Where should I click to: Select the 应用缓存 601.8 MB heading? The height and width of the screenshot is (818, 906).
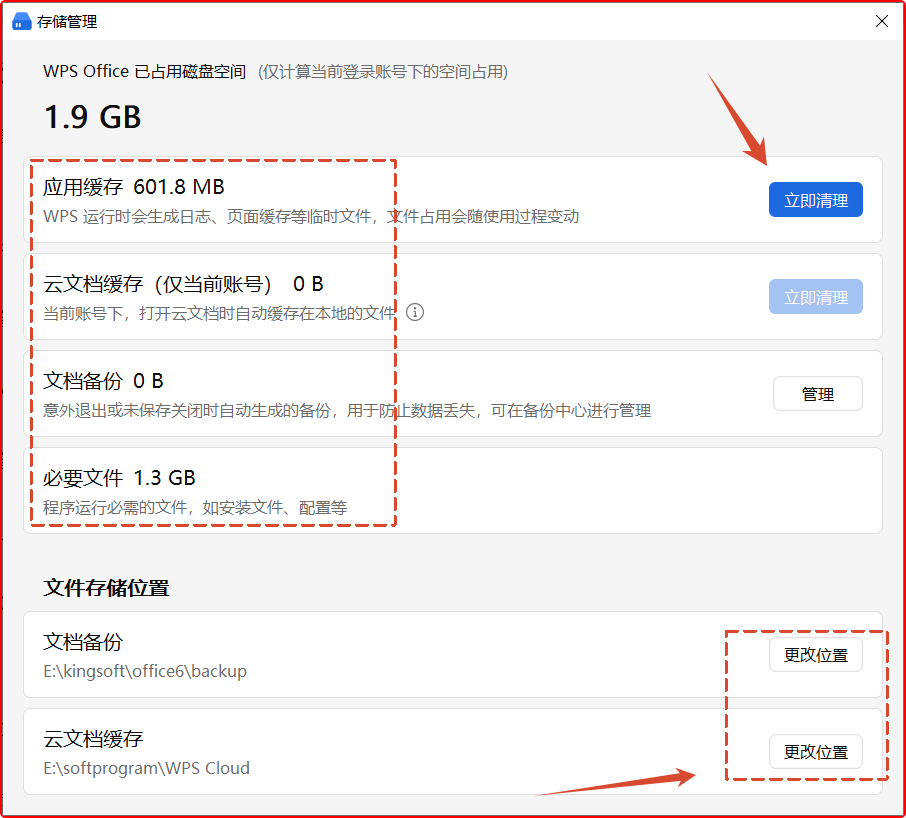(x=133, y=187)
